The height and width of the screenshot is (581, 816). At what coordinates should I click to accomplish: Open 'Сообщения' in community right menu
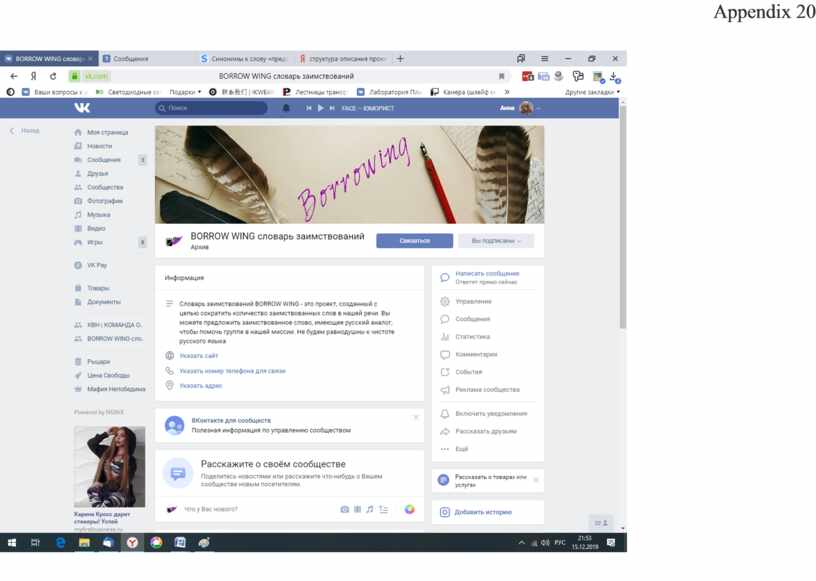[x=473, y=319]
